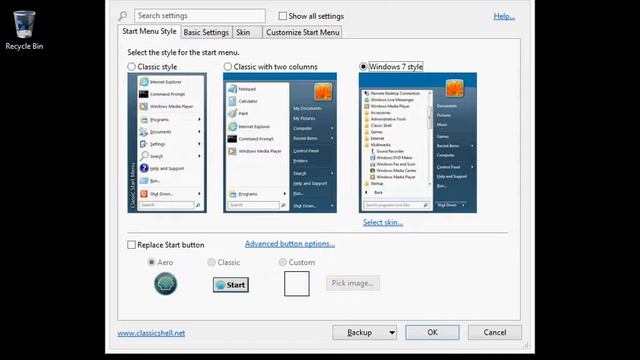Choose the Classic button radio option
The width and height of the screenshot is (640, 360).
click(x=211, y=262)
